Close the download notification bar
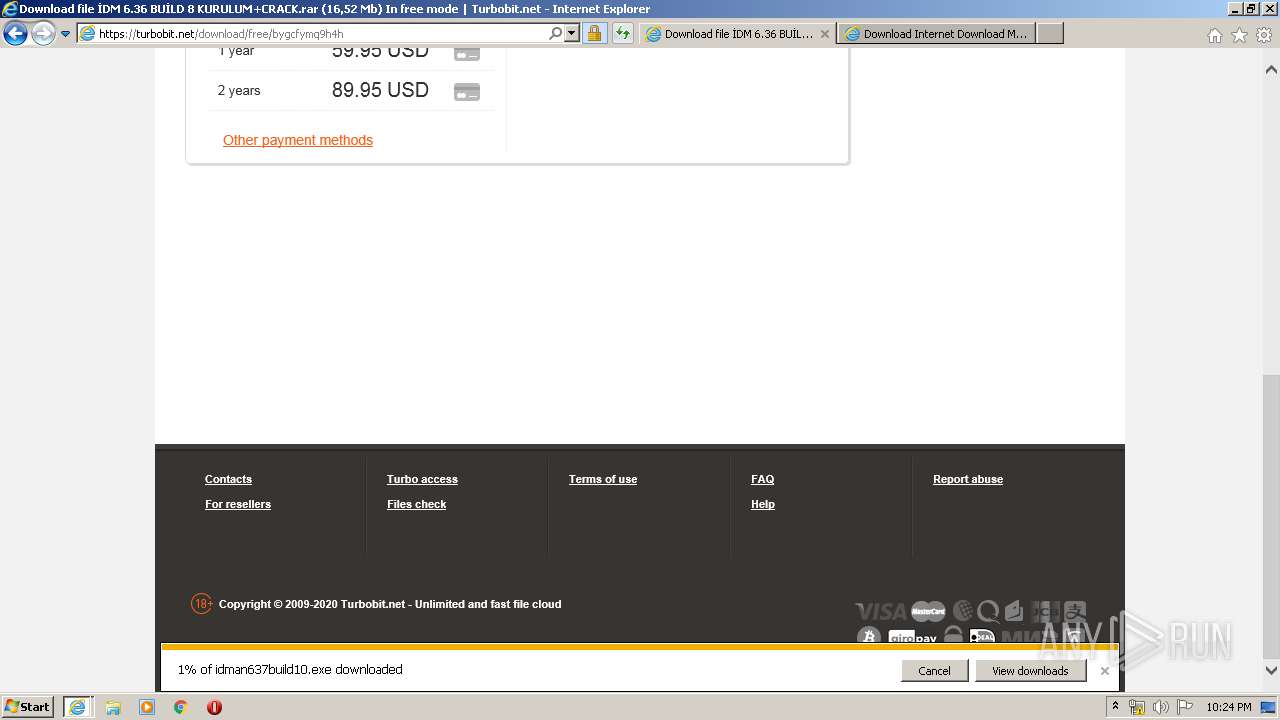 pos(1104,671)
